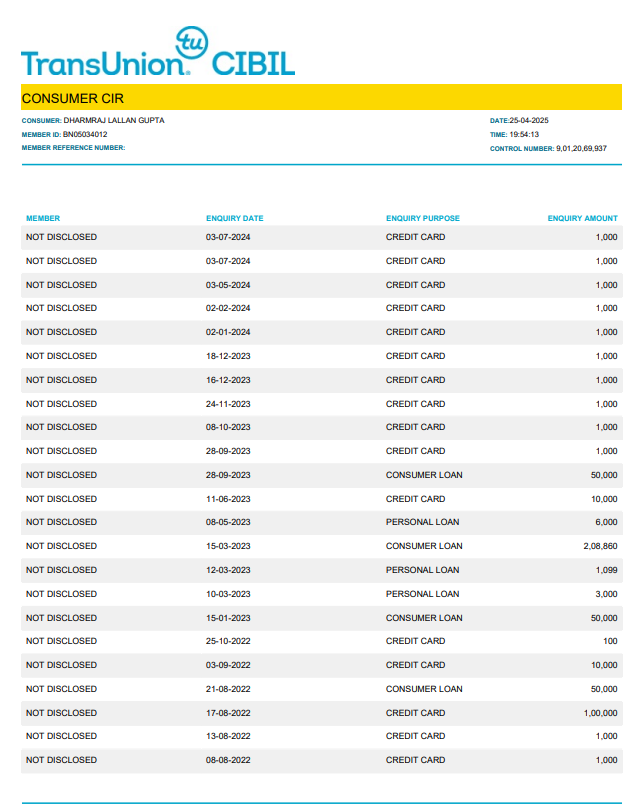Select amount 10,000 in 03-09-2022 row

604,665
